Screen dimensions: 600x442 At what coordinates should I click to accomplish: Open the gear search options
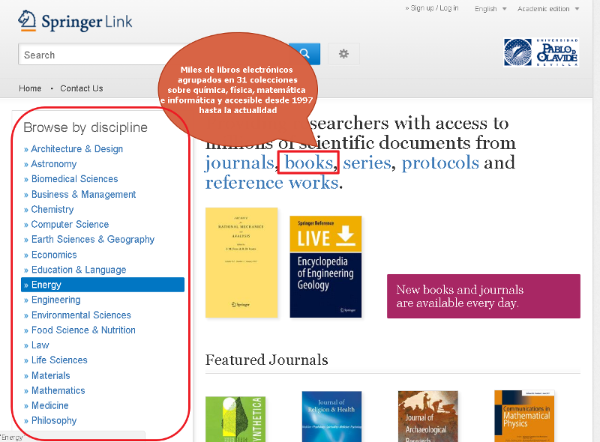(344, 54)
